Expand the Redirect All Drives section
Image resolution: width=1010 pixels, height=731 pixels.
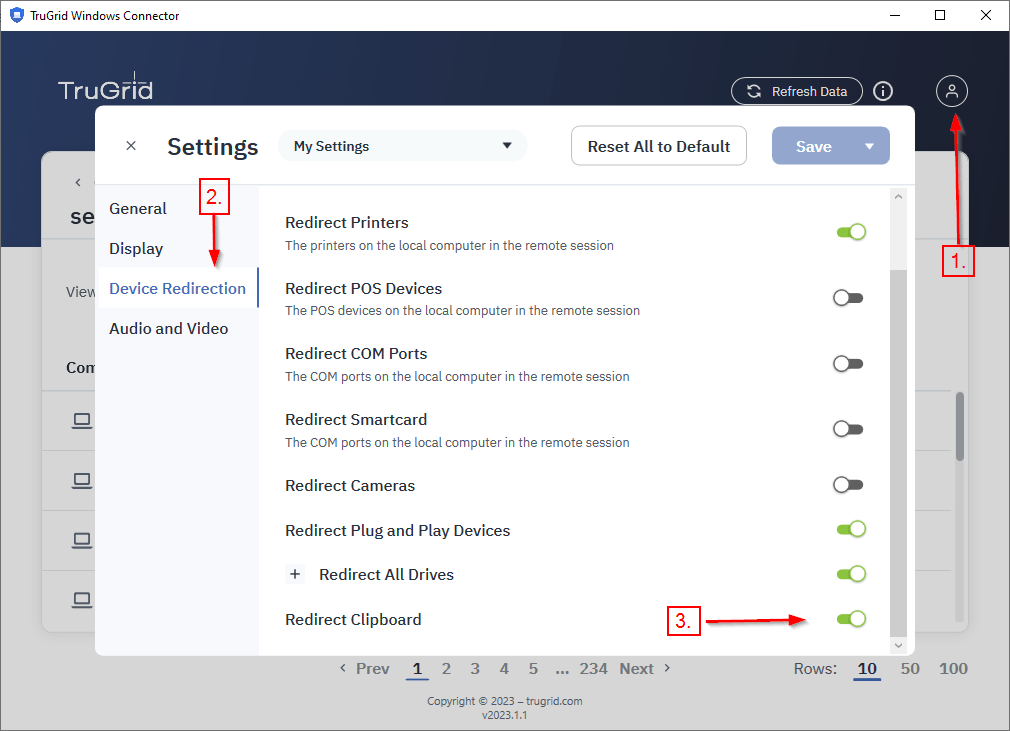(295, 574)
